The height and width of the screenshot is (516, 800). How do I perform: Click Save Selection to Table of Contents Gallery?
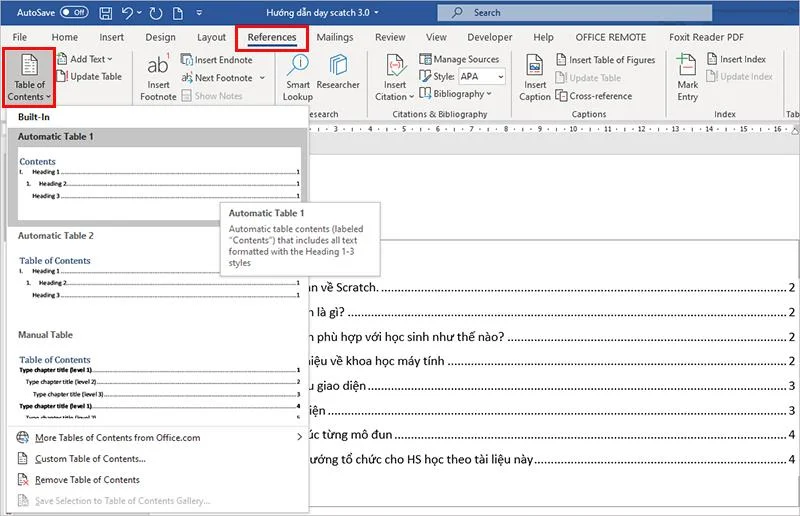158,501
